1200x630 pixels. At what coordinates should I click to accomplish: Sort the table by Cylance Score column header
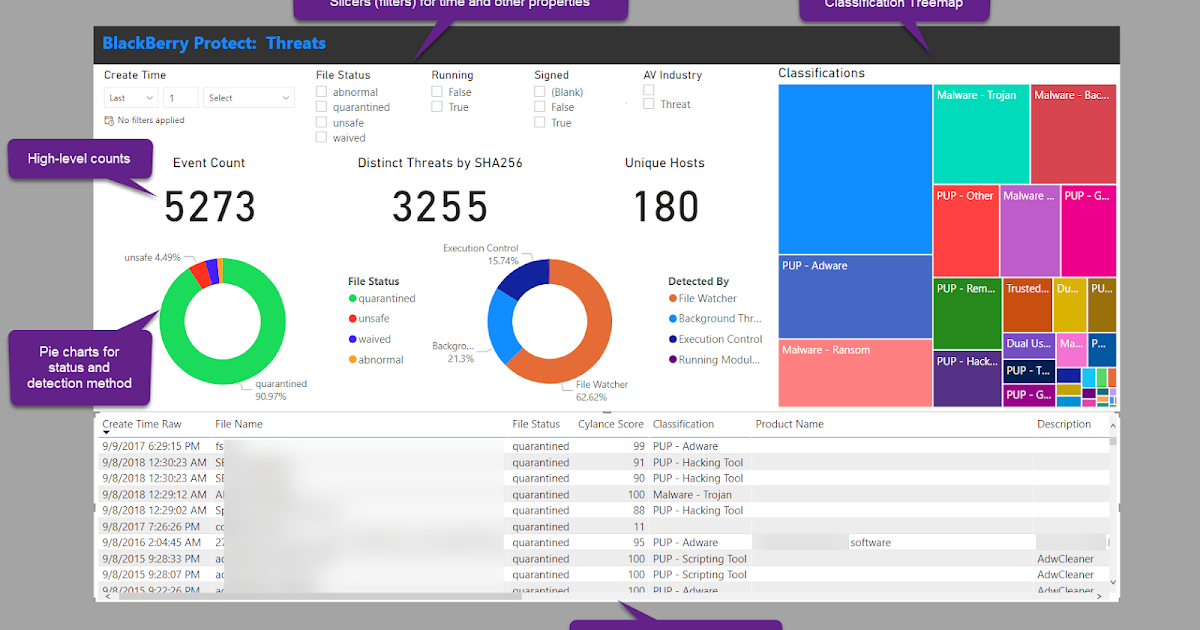(610, 423)
